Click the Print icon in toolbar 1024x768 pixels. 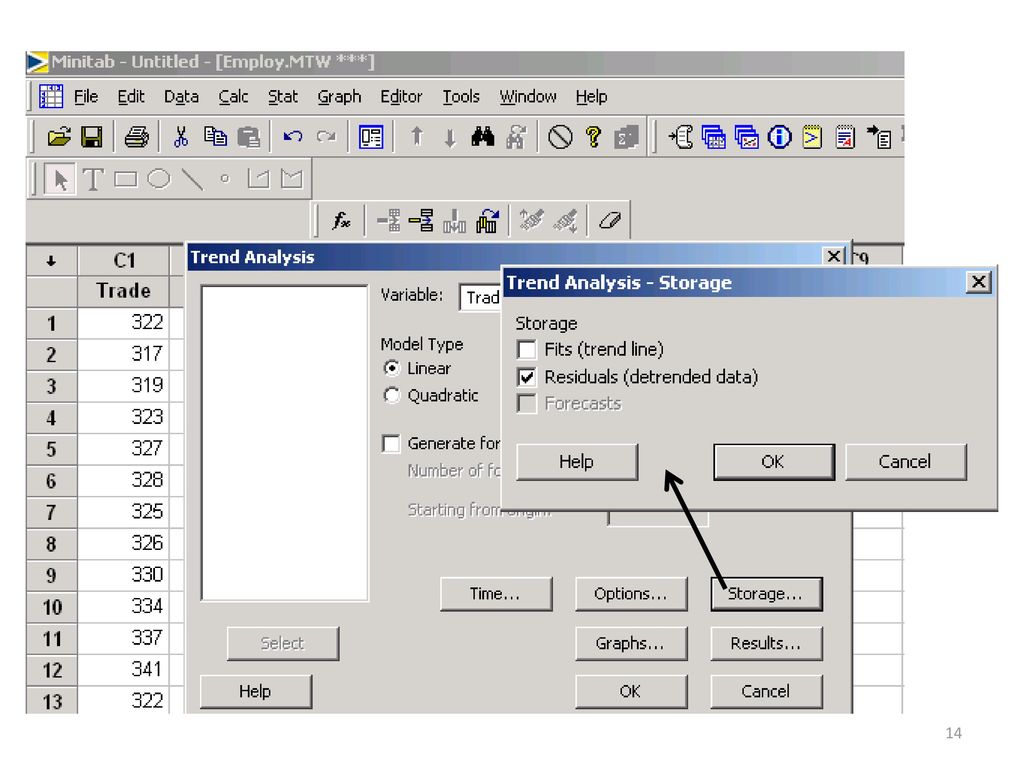pos(136,137)
